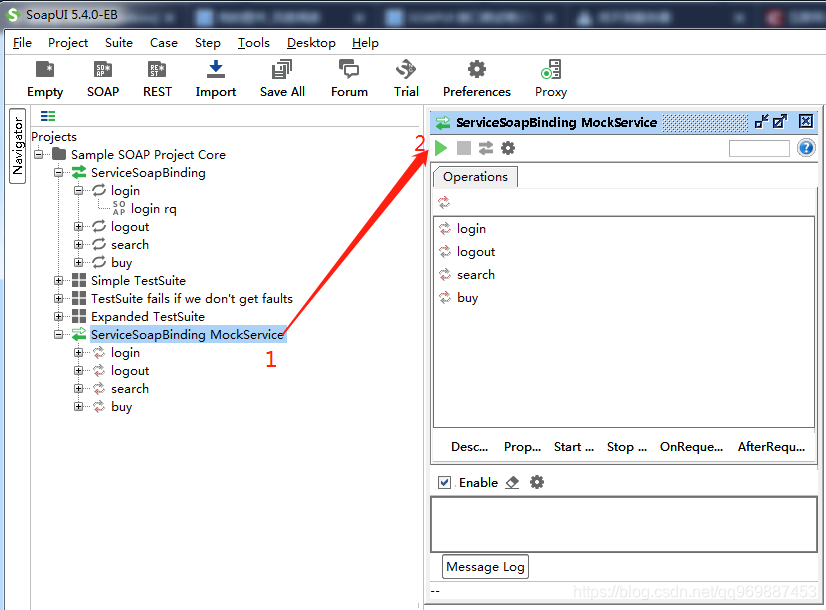
Task: Open the Desc... description button
Action: coord(469,447)
